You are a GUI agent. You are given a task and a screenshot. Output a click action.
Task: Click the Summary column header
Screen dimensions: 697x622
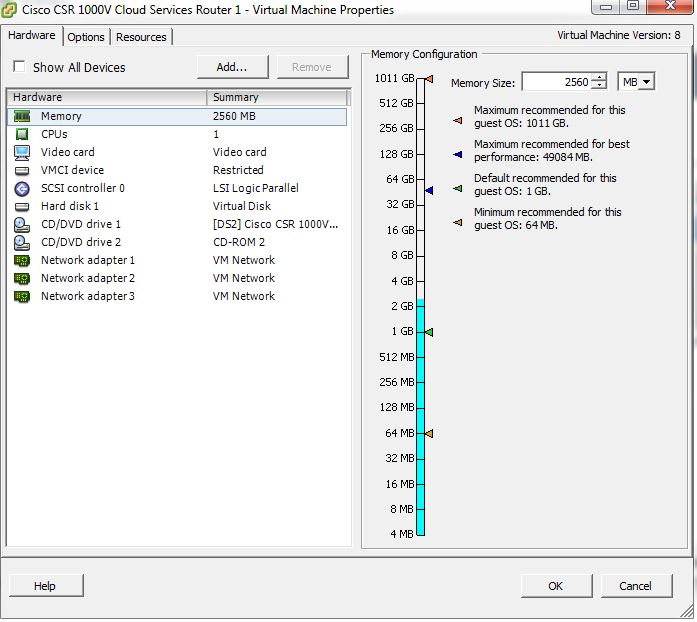(276, 97)
